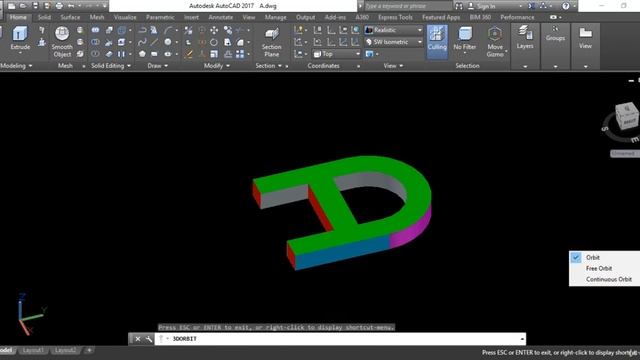640x360 pixels.
Task: Open the Top UCS dropdown
Action: (337, 54)
